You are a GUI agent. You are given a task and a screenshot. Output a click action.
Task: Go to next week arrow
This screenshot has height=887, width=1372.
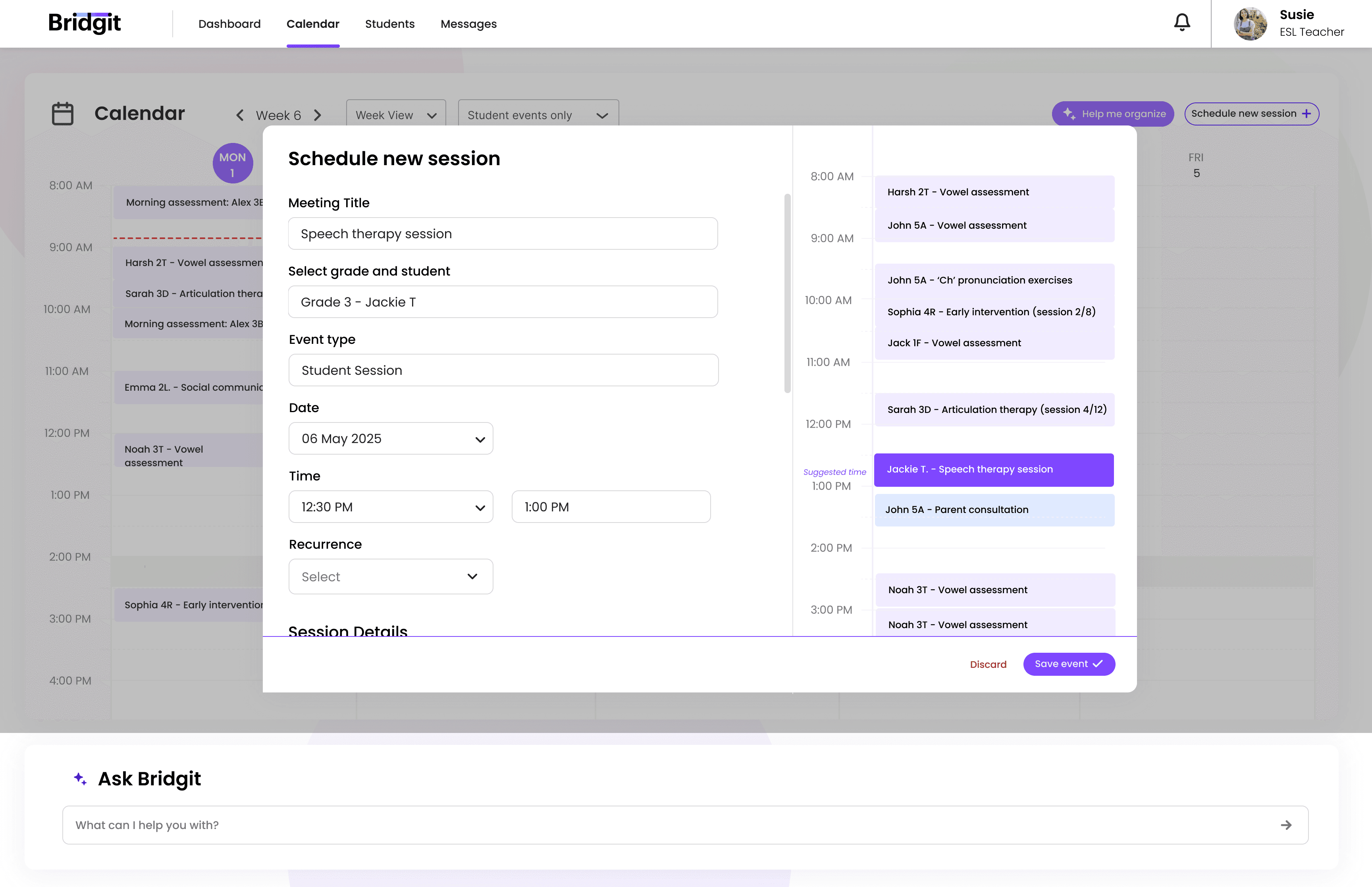[317, 115]
